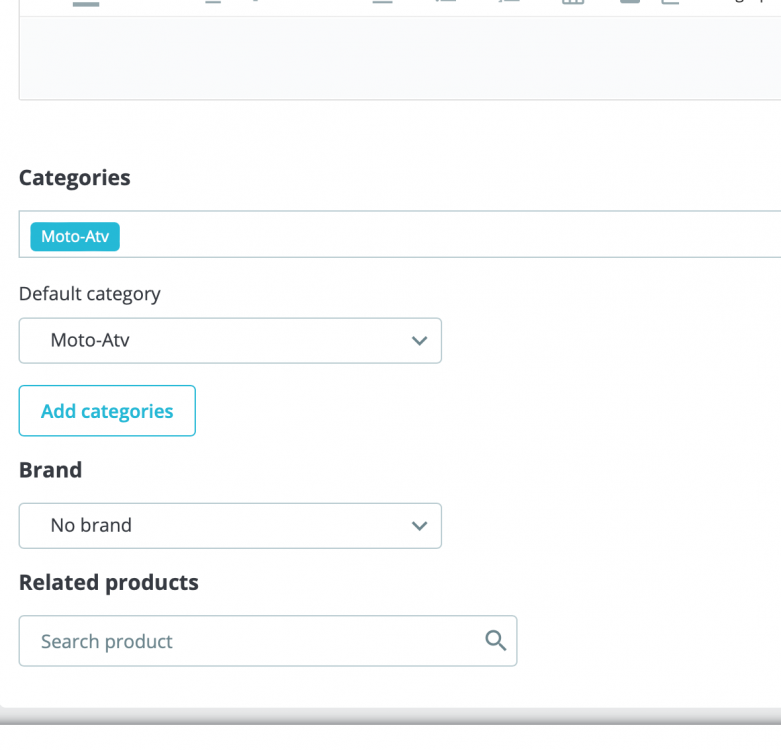Click inside the Categories tag input box

pyautogui.click(x=450, y=235)
